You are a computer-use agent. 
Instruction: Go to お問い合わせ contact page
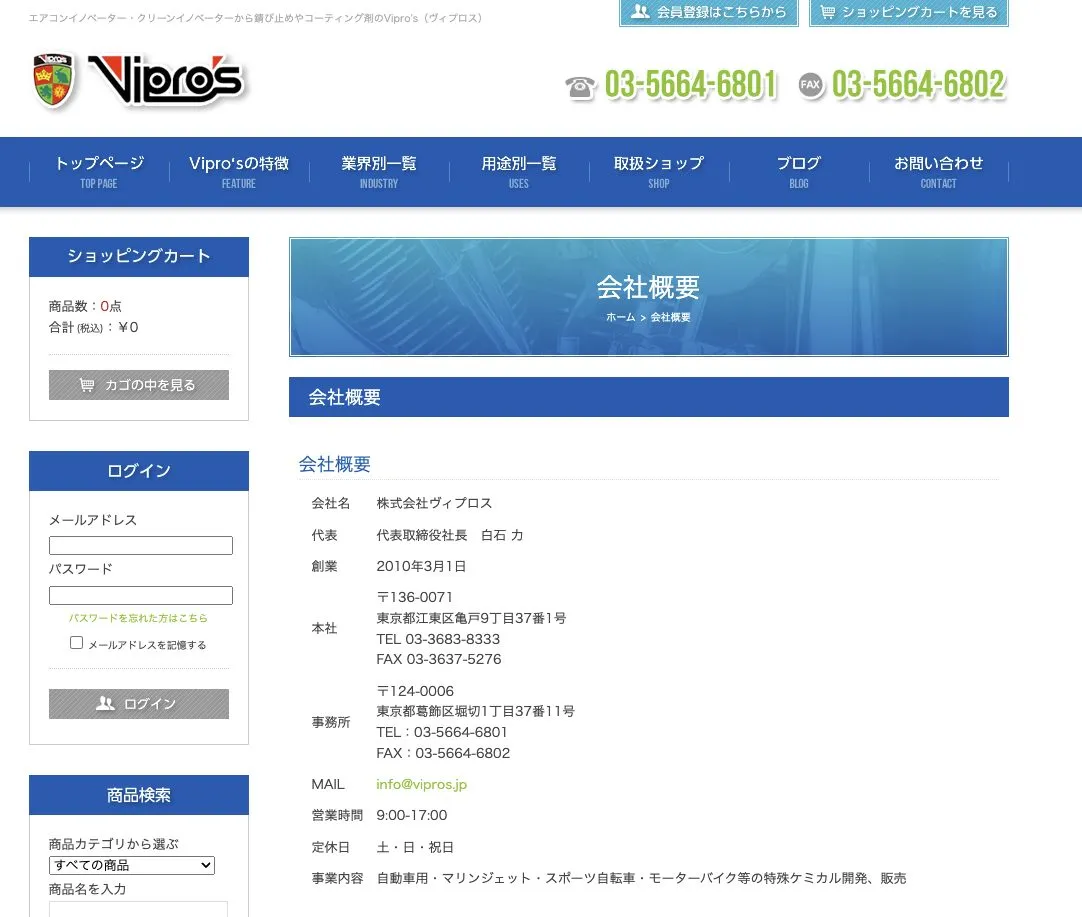click(x=938, y=171)
